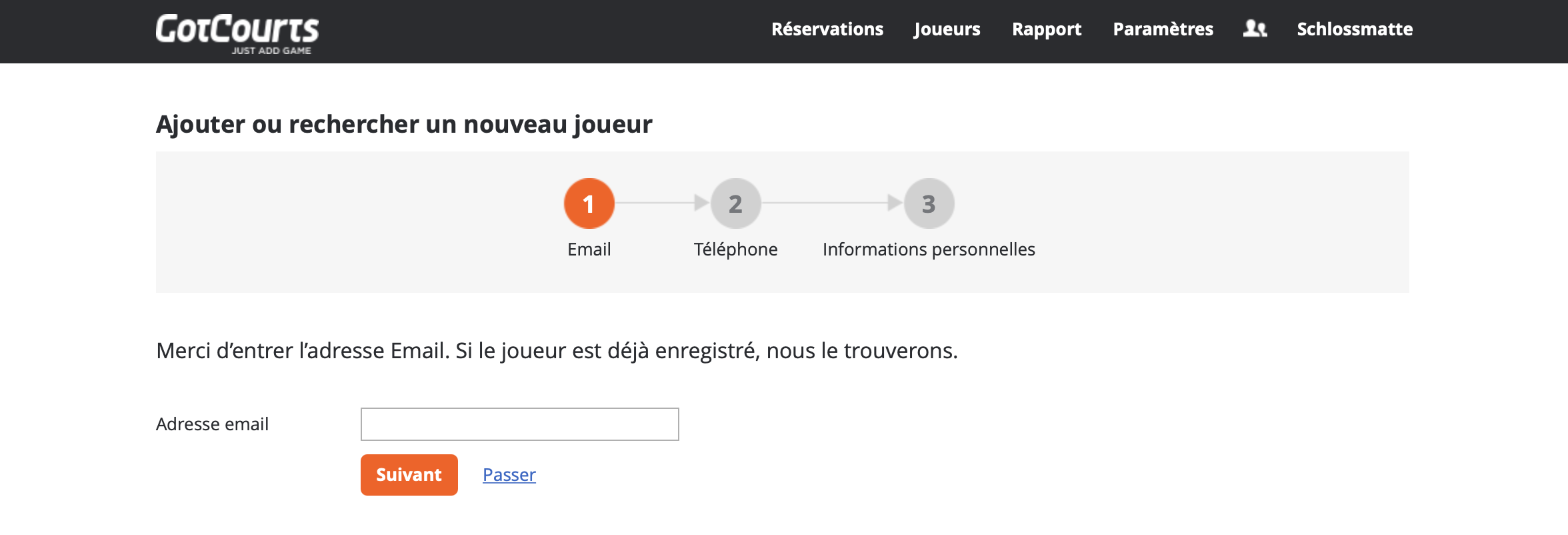
Task: Click the Informations personnelles step label
Action: coord(929,249)
